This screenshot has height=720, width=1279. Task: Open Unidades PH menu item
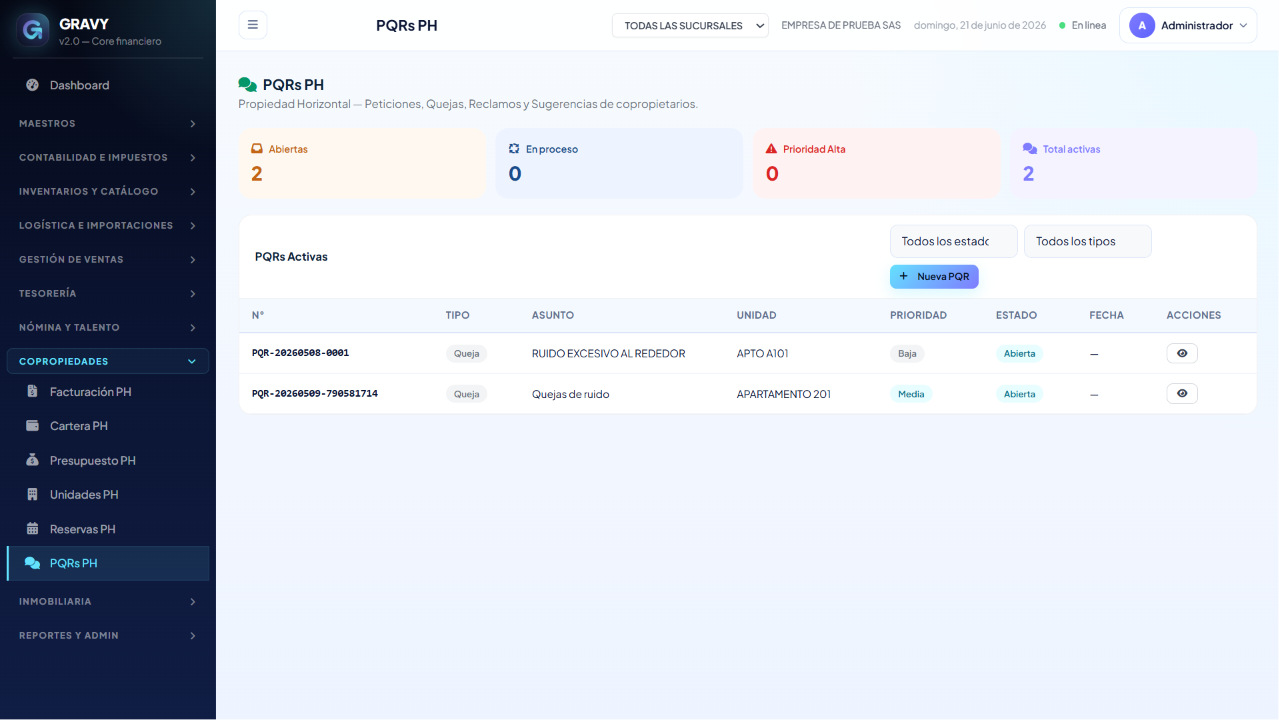[x=108, y=494]
